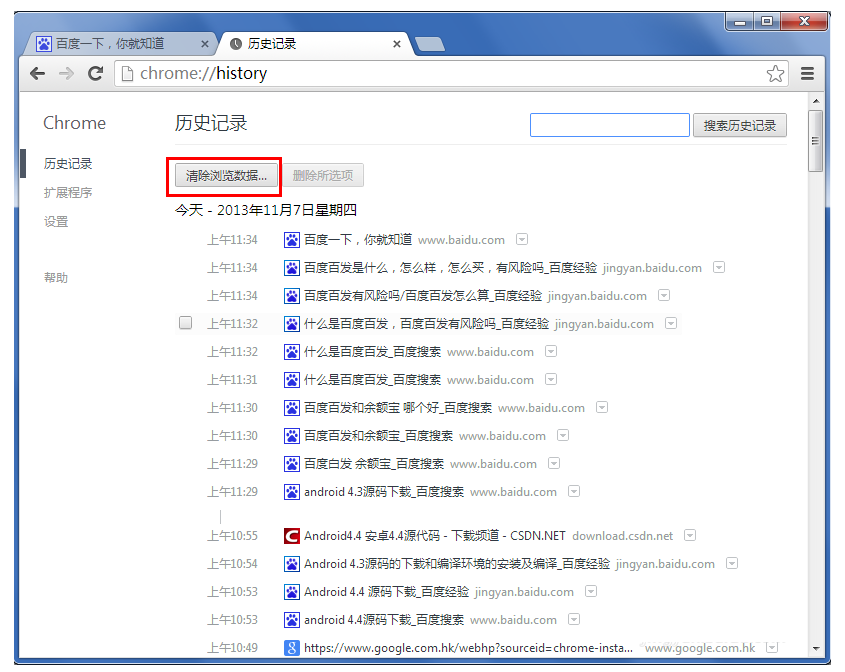
Task: Switch to 百度一下，你就知道 tab
Action: click(110, 44)
